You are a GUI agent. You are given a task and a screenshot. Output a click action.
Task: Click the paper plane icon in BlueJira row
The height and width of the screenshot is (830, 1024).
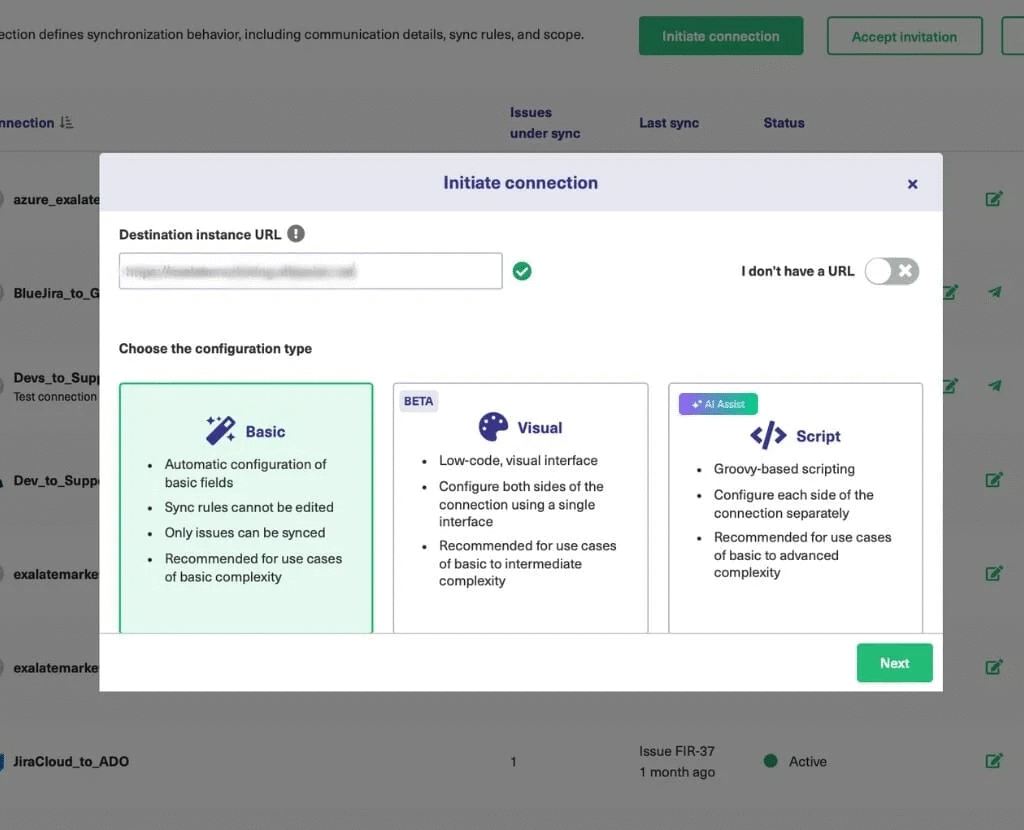(994, 292)
